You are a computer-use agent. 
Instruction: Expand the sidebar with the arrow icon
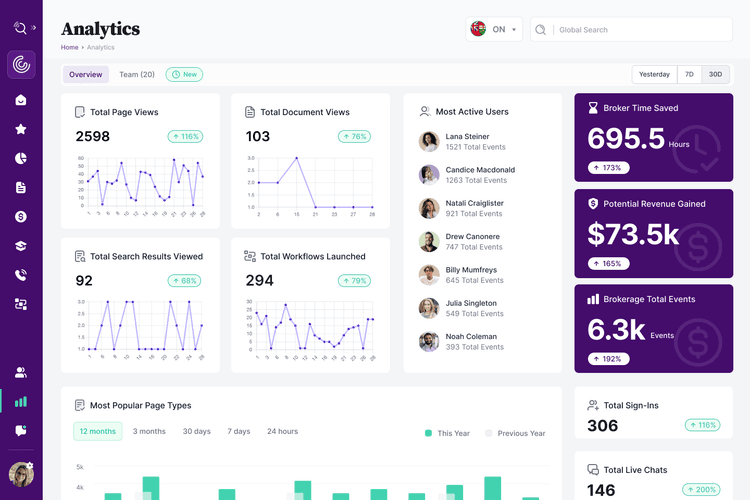pos(34,28)
